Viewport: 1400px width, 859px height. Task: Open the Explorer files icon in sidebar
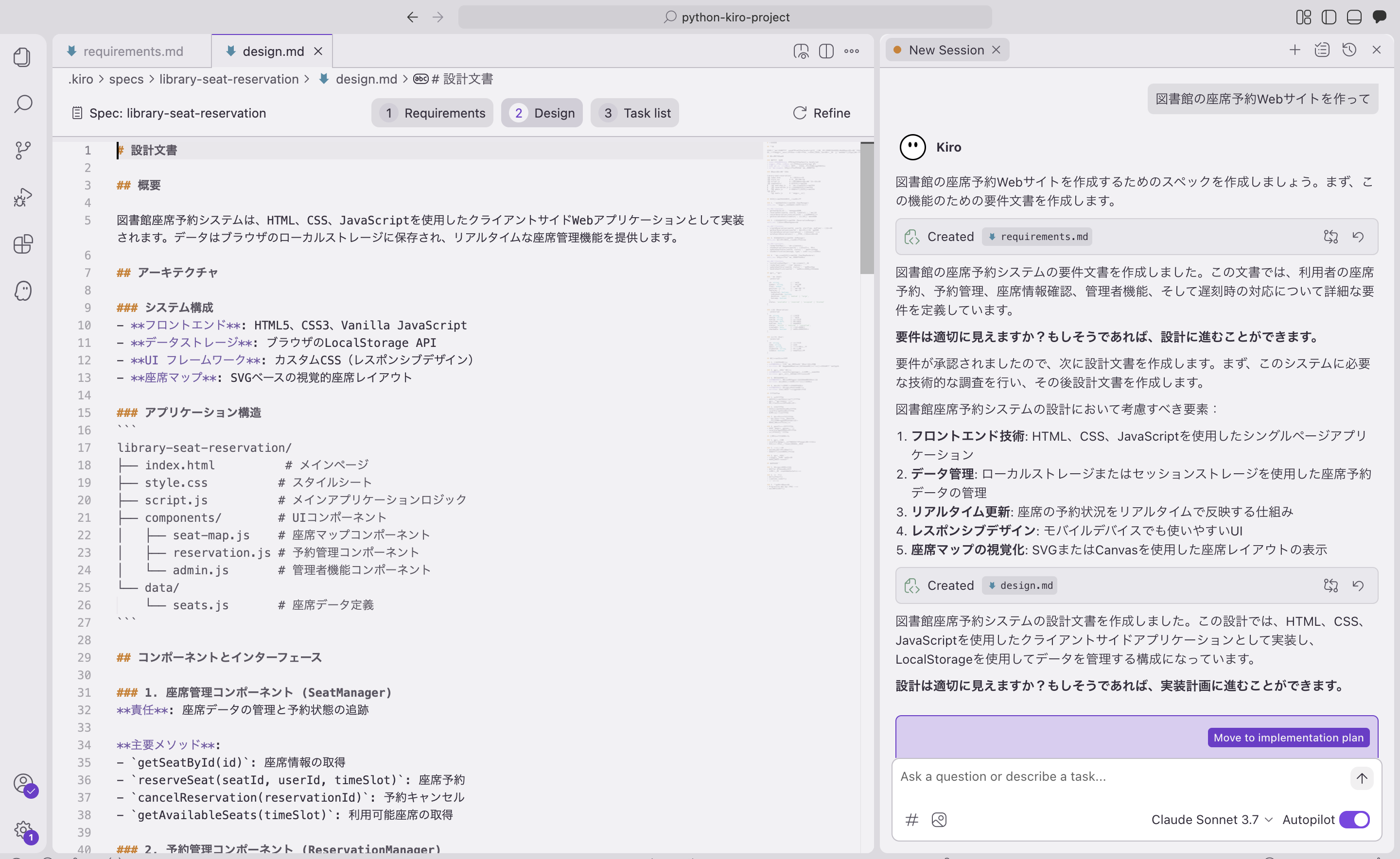coord(23,57)
